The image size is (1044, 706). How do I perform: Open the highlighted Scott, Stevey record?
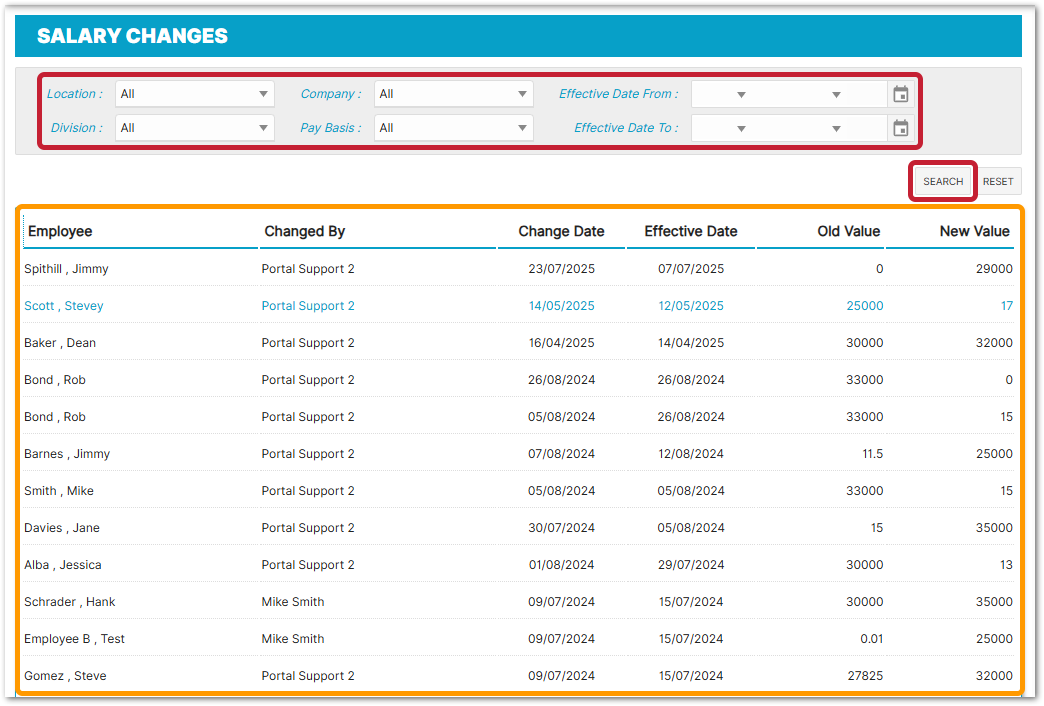[64, 306]
